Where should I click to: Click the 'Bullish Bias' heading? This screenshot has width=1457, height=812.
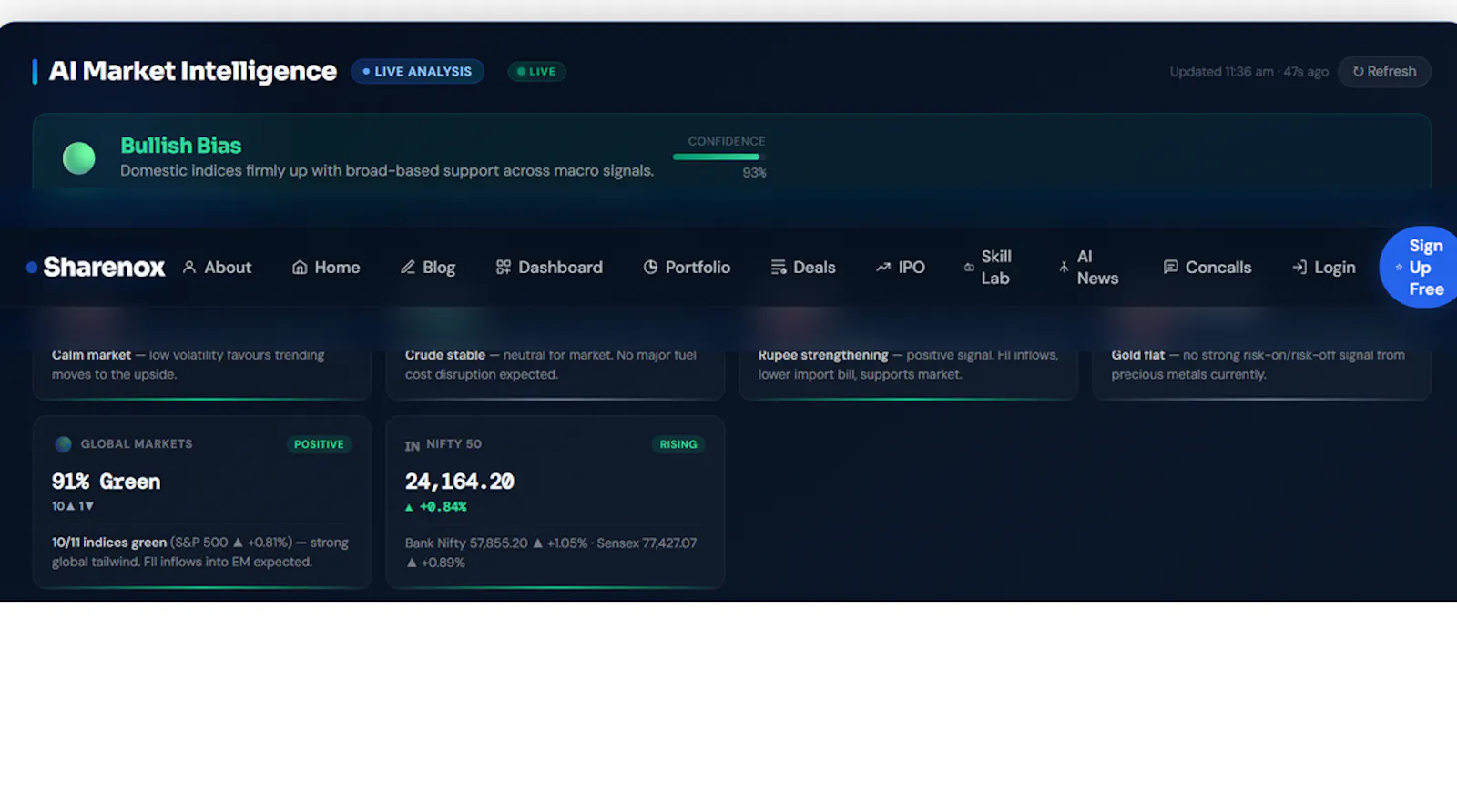tap(180, 146)
